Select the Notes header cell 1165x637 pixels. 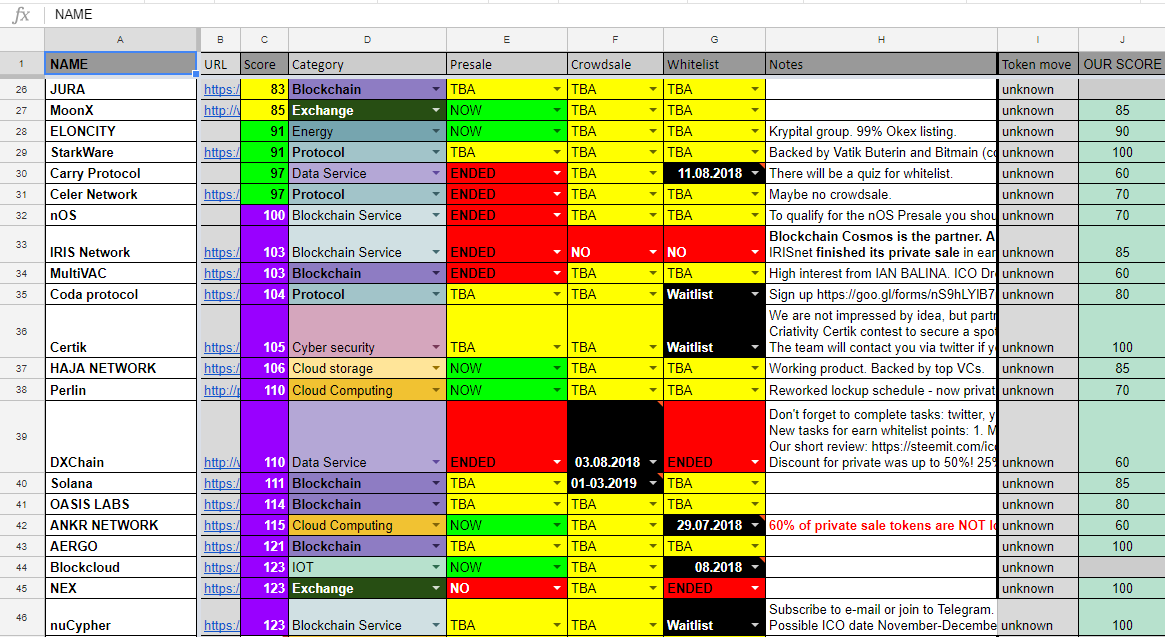click(881, 64)
